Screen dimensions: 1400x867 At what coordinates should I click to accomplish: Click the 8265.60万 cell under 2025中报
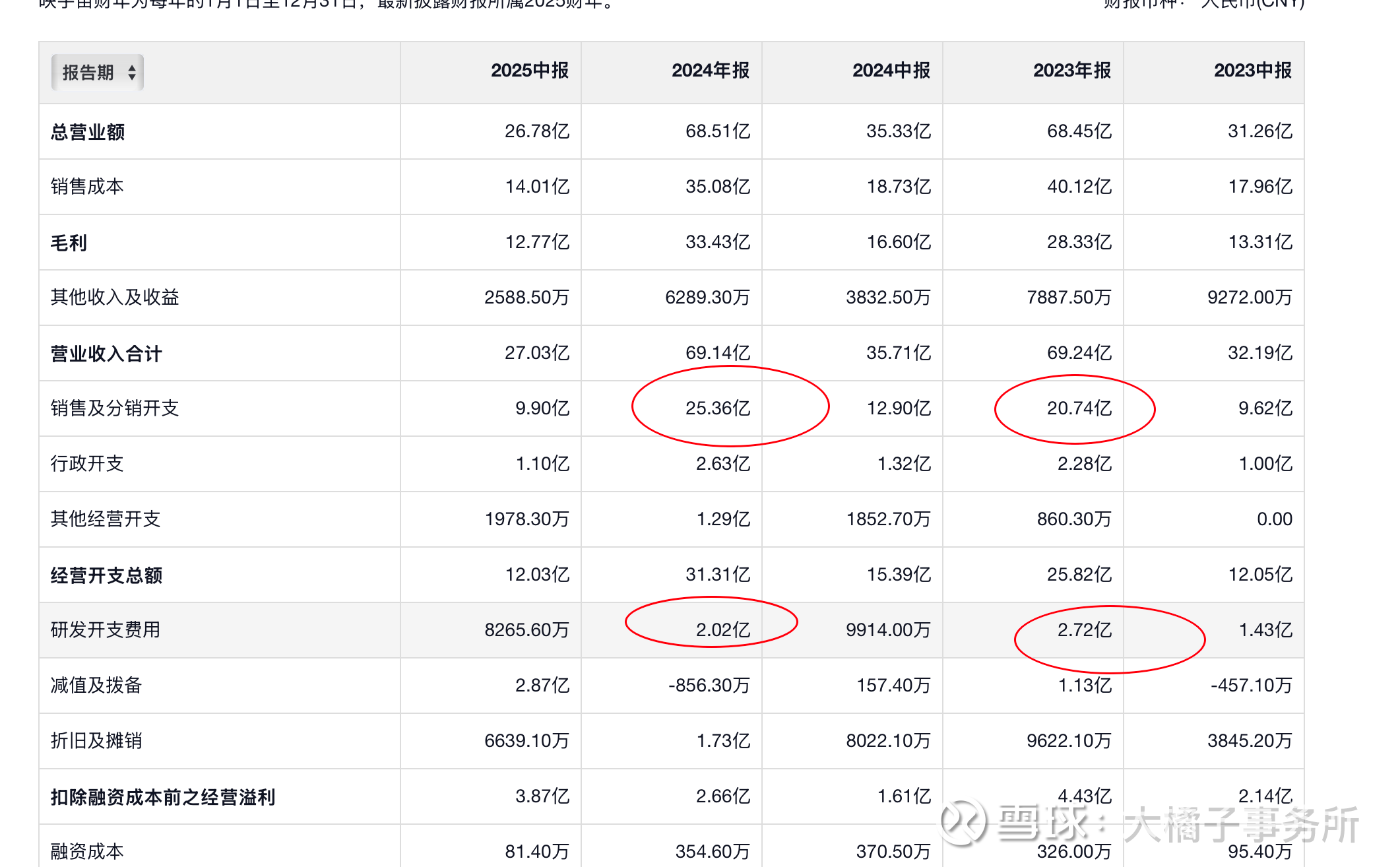(526, 629)
